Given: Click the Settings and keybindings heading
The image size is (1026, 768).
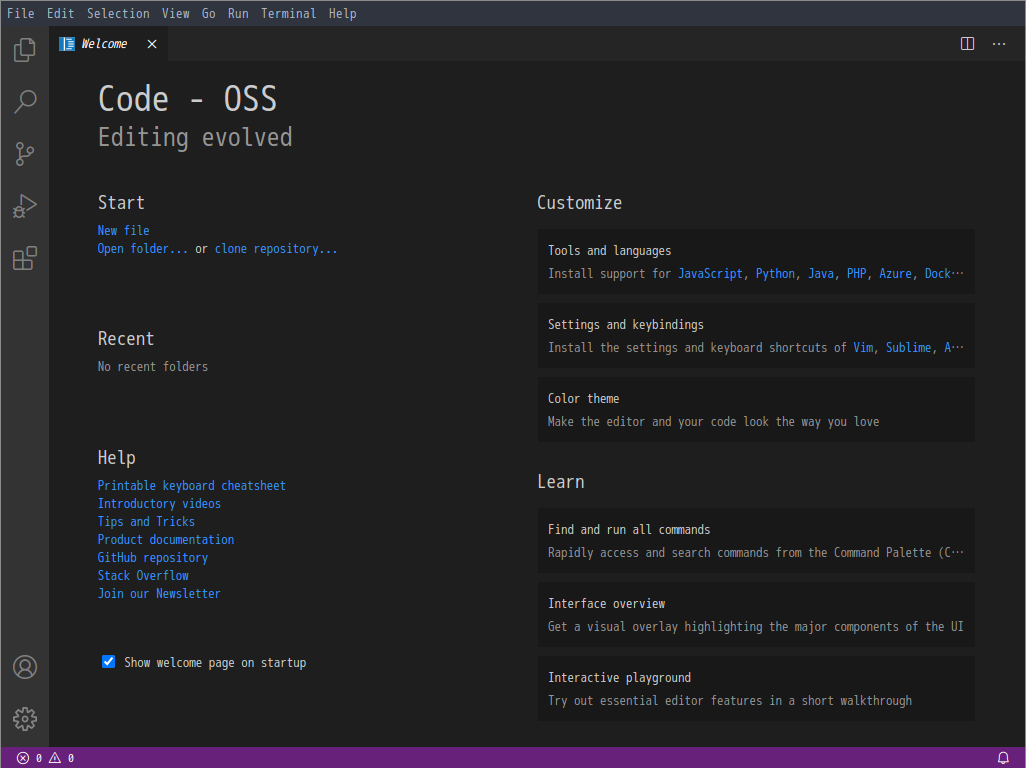Looking at the screenshot, I should tap(626, 324).
